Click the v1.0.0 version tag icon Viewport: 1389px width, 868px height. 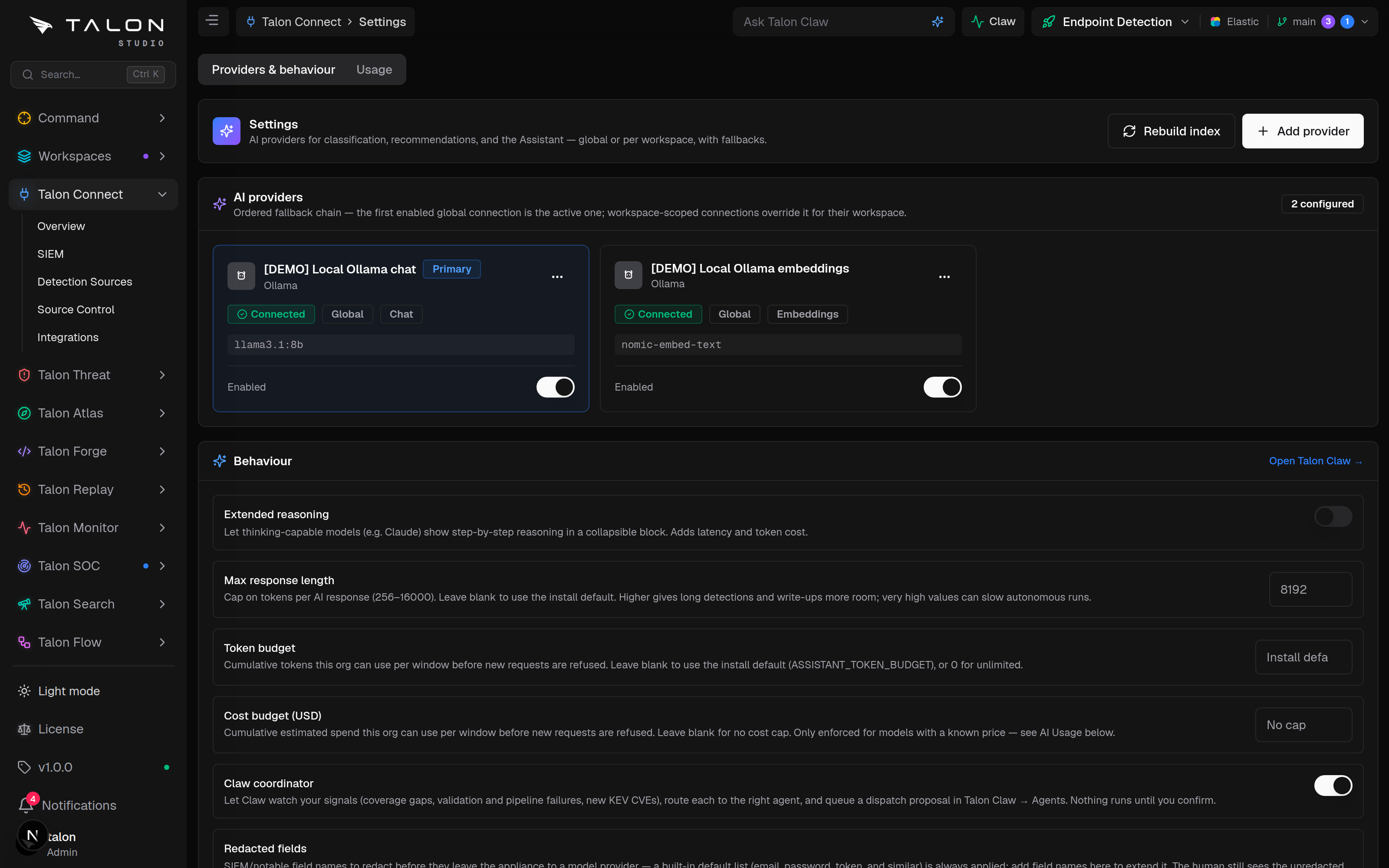click(x=24, y=767)
